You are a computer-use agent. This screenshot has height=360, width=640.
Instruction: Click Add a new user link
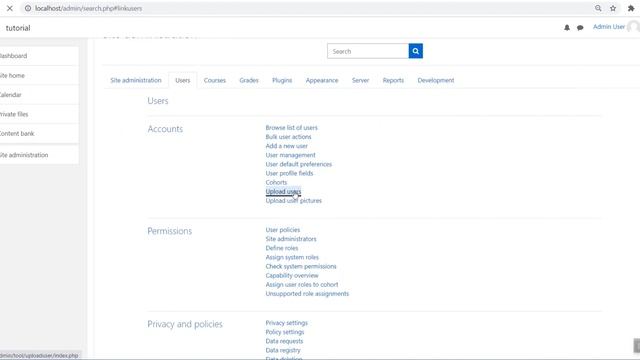click(x=287, y=146)
